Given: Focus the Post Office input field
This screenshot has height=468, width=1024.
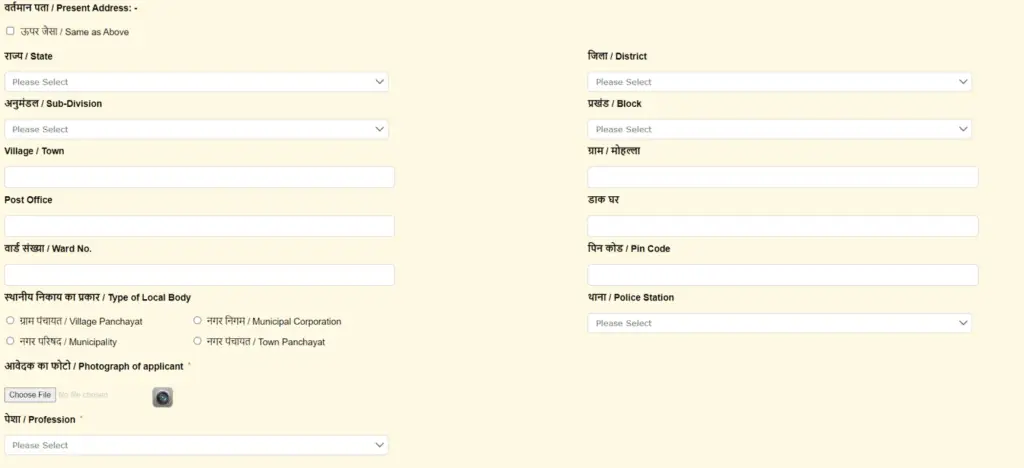Looking at the screenshot, I should pyautogui.click(x=199, y=226).
